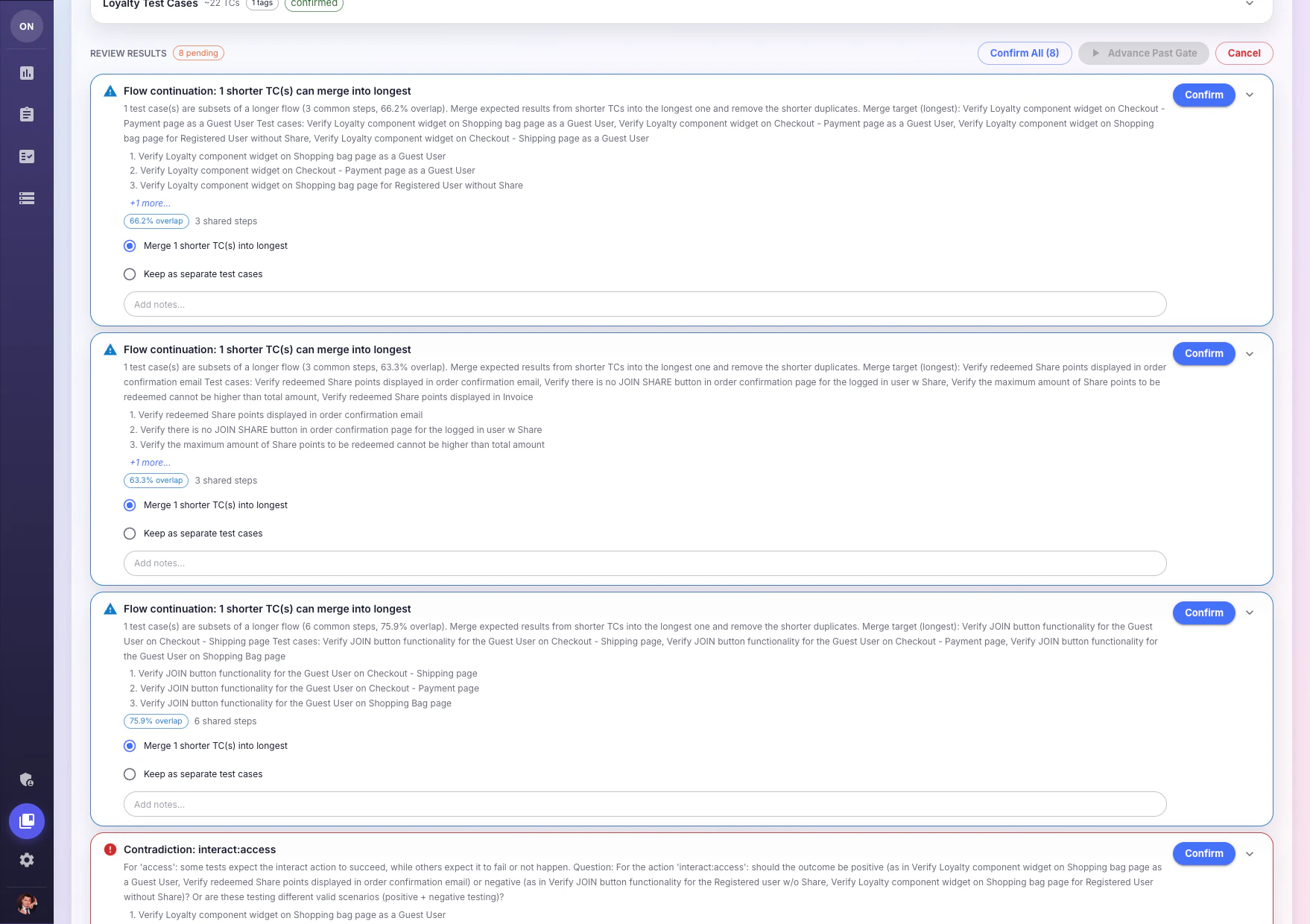
Task: Select Keep as separate test cases, first card
Action: click(x=130, y=274)
